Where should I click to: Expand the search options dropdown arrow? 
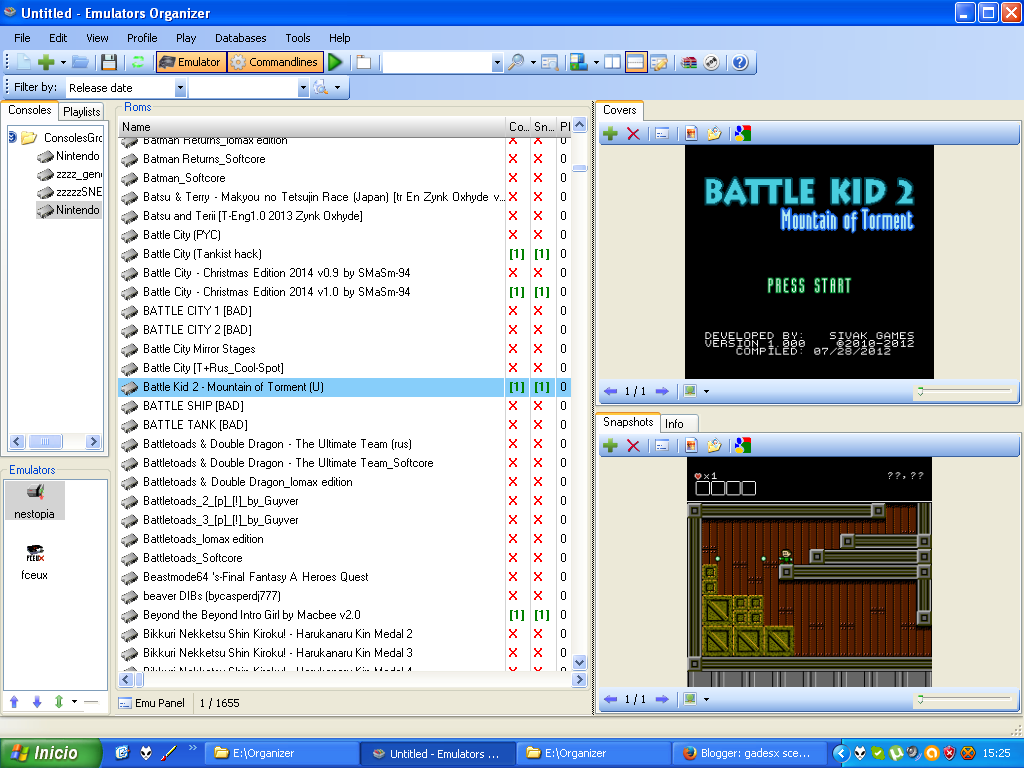coord(533,63)
